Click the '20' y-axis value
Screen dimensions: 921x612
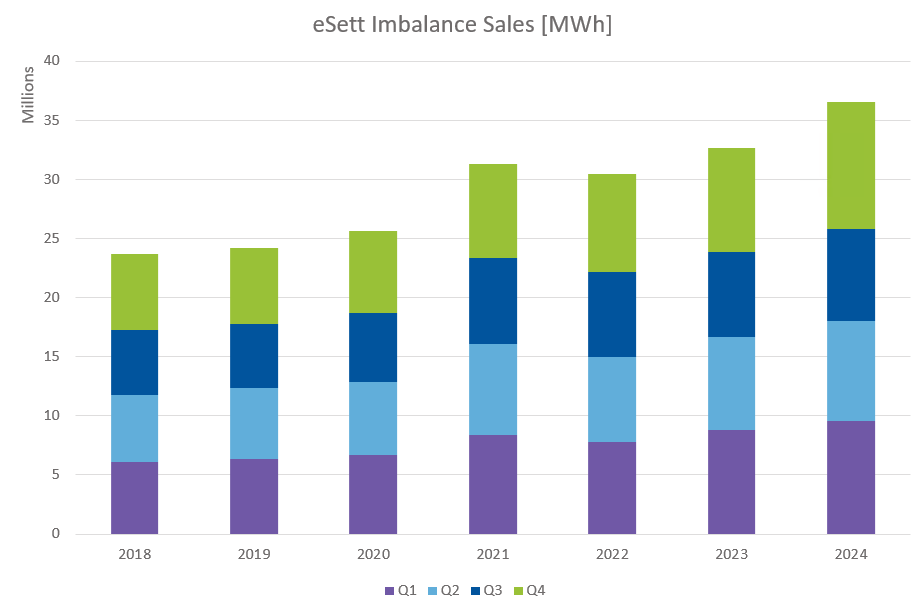tap(52, 297)
